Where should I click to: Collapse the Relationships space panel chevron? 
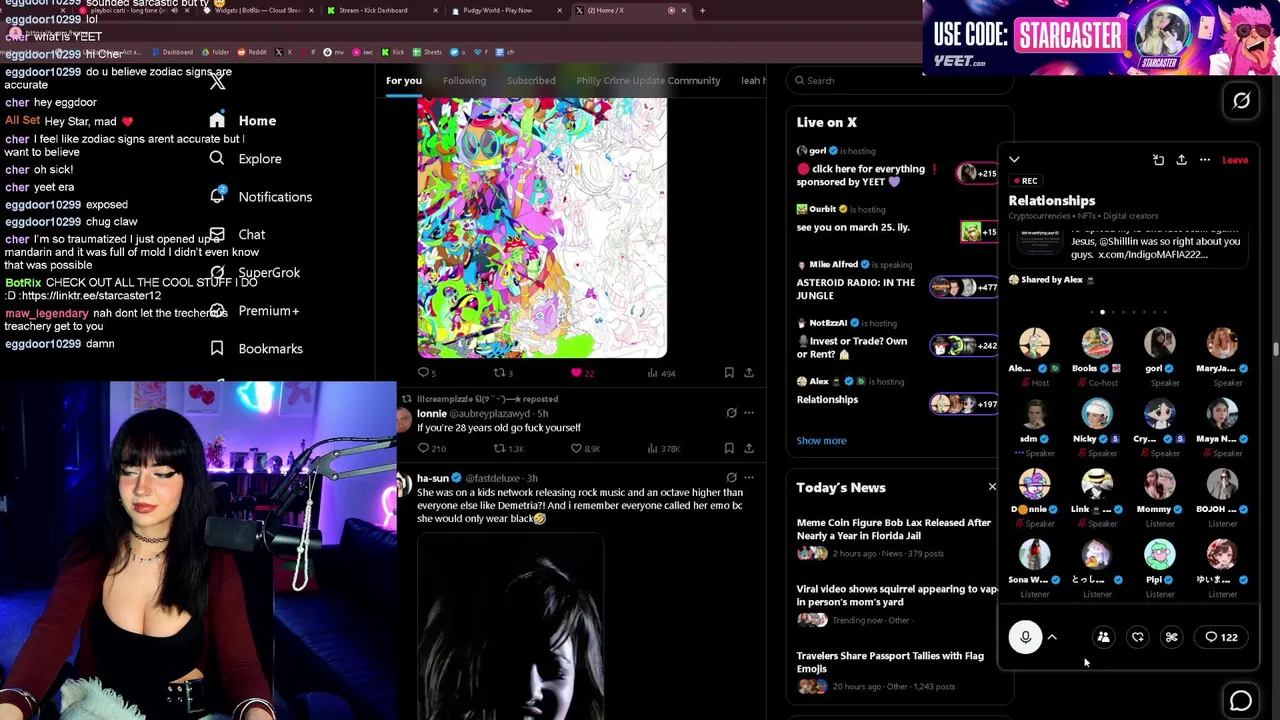point(1014,160)
